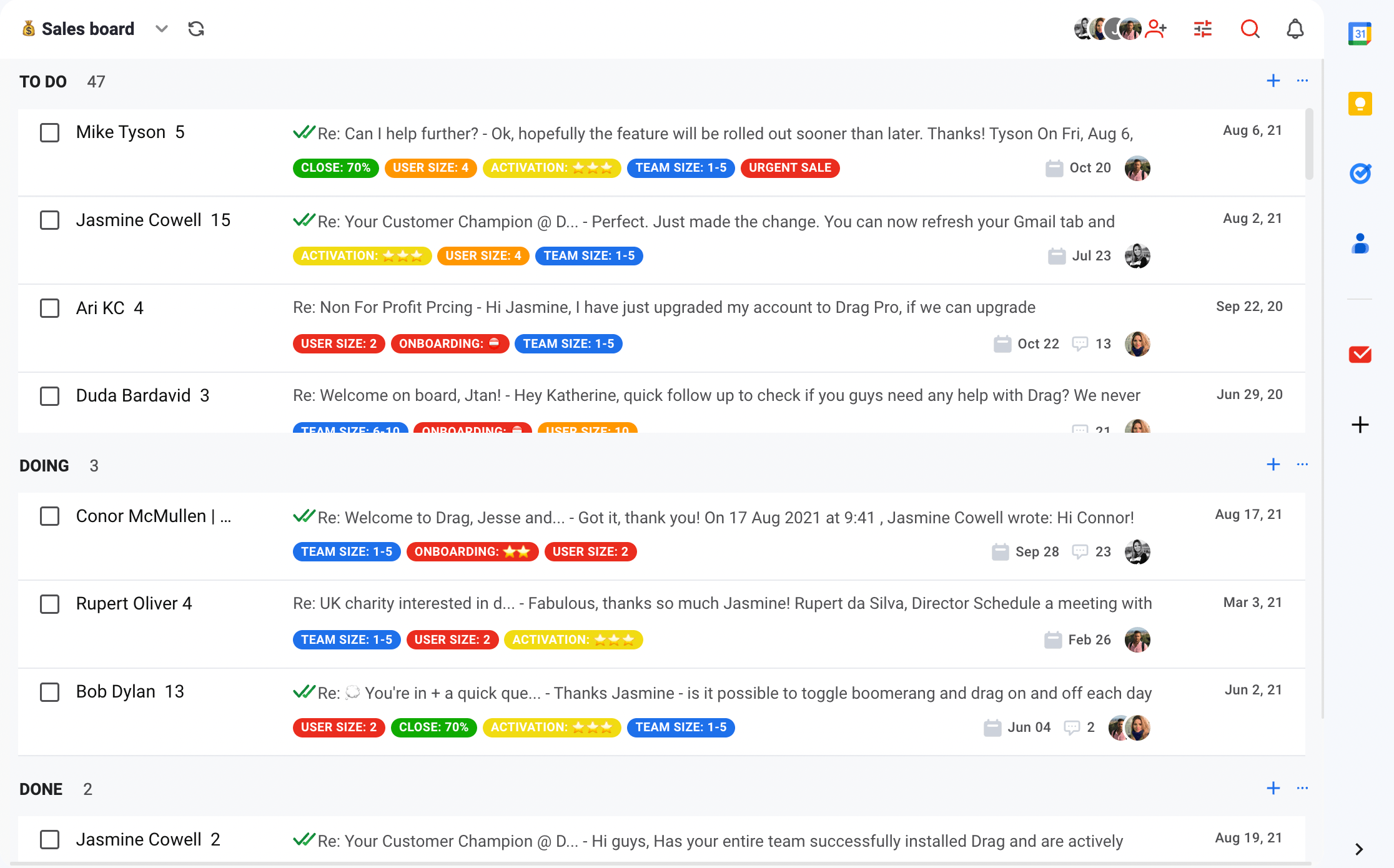The width and height of the screenshot is (1394, 868).
Task: Open DONE list more options menu
Action: [1302, 787]
